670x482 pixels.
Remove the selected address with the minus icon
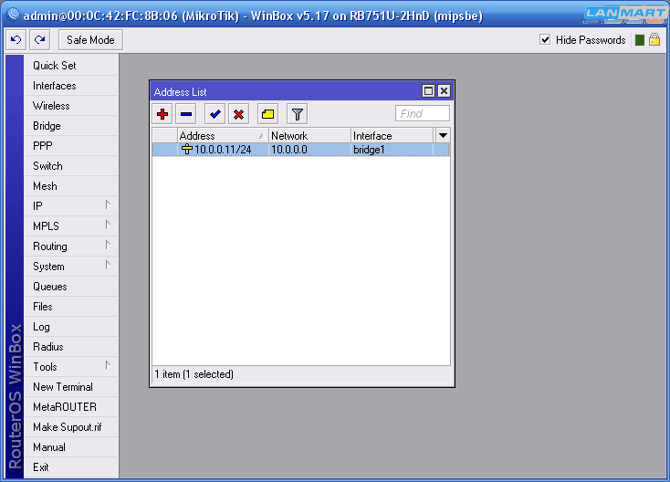[x=186, y=114]
